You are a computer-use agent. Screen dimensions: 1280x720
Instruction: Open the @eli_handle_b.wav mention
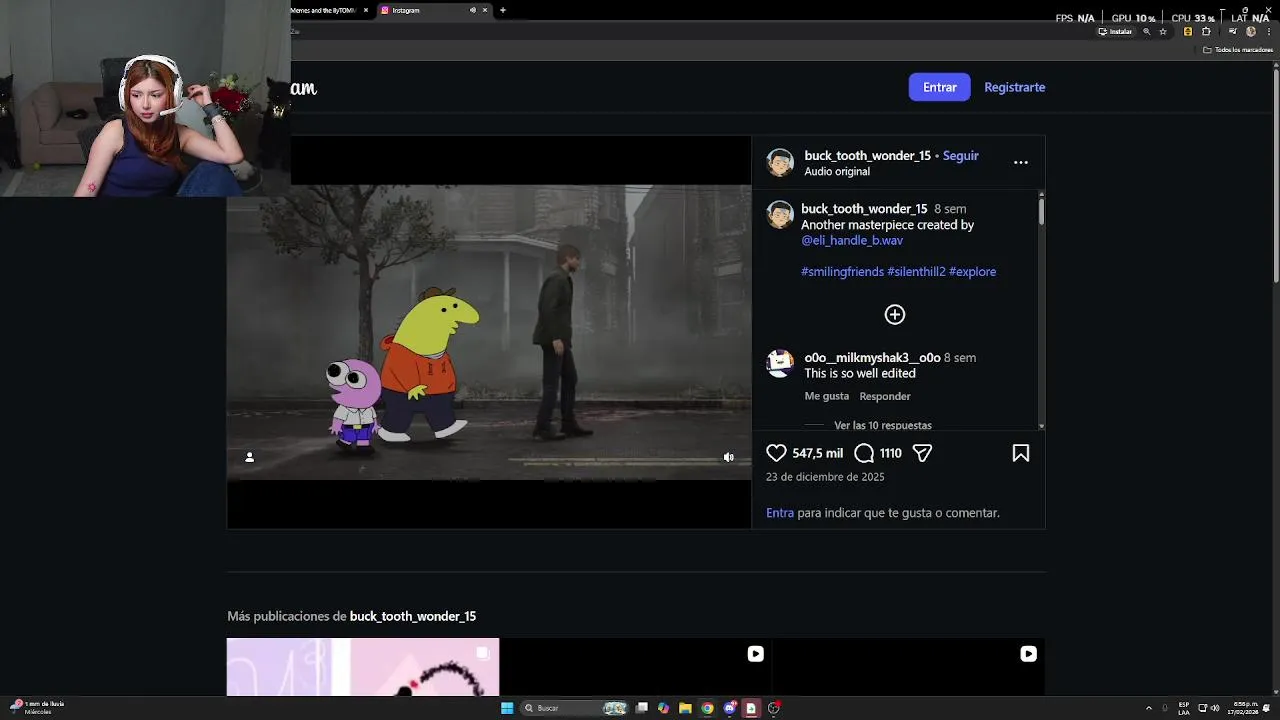[x=852, y=241]
